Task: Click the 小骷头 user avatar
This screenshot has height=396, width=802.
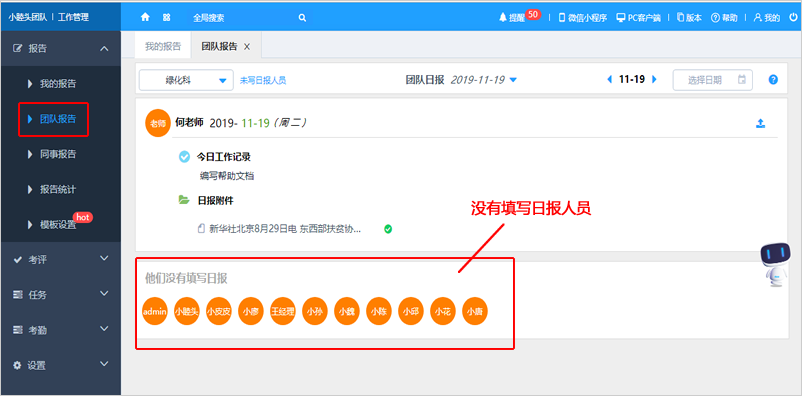Action: [187, 311]
